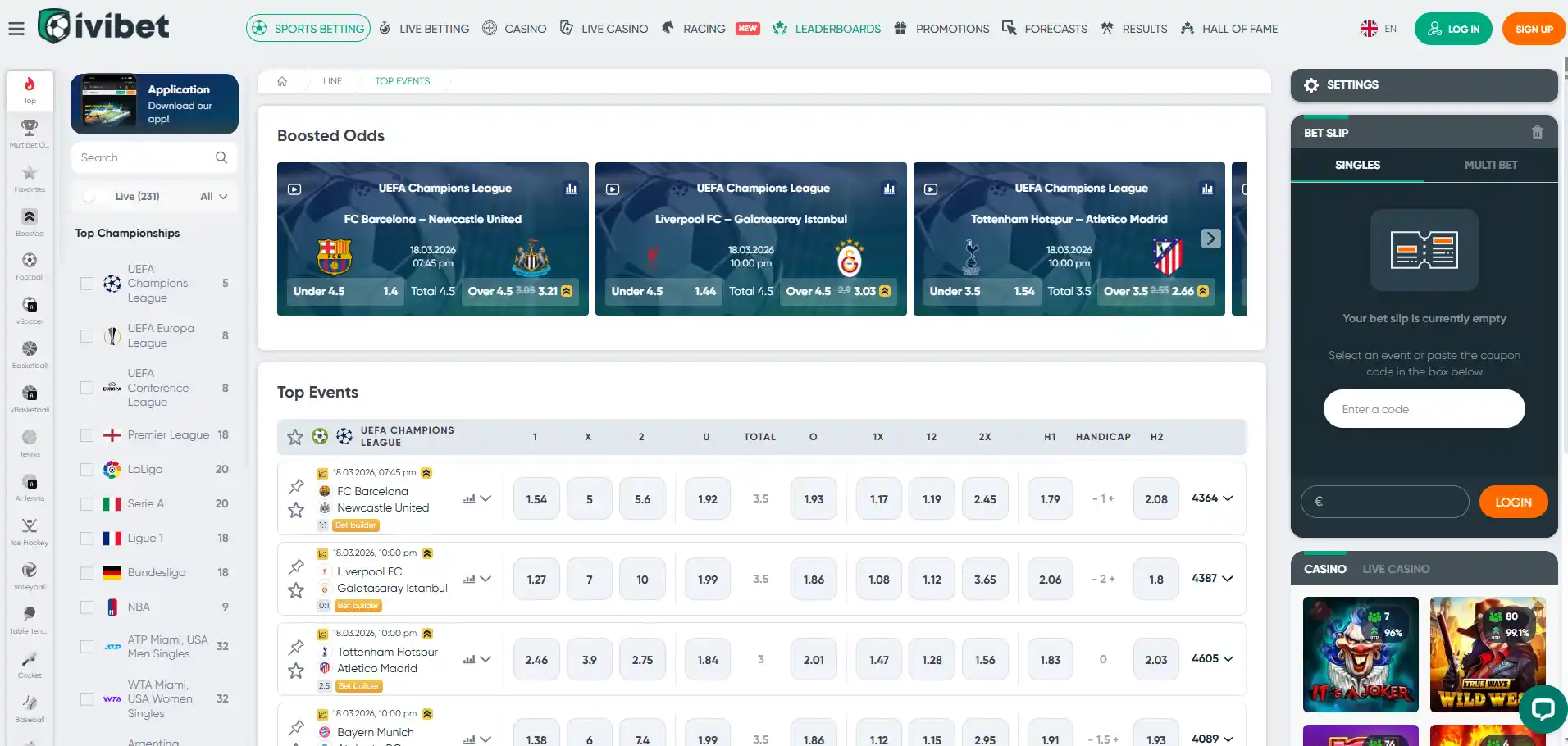Image resolution: width=1568 pixels, height=746 pixels.
Task: Click next arrow on Boosted Odds carousel
Action: (1211, 239)
